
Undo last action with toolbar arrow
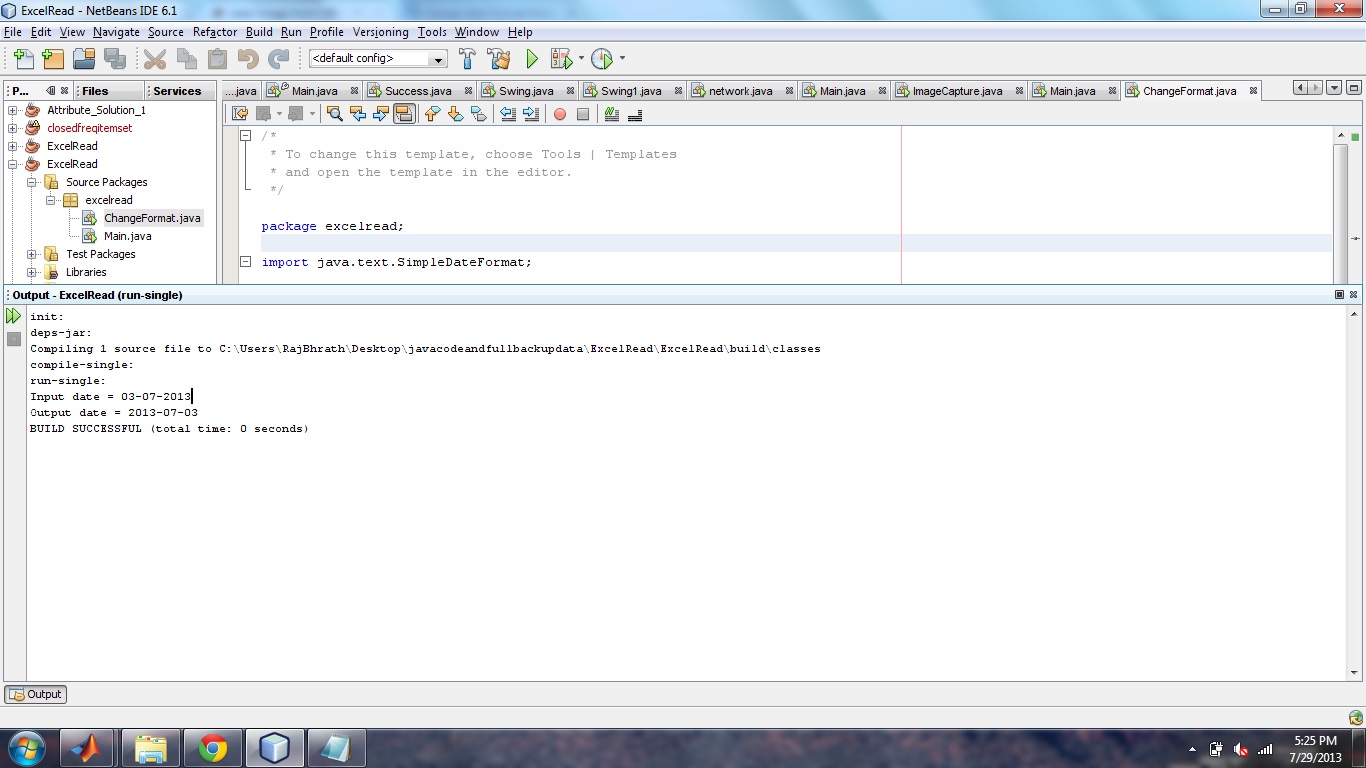[x=248, y=59]
